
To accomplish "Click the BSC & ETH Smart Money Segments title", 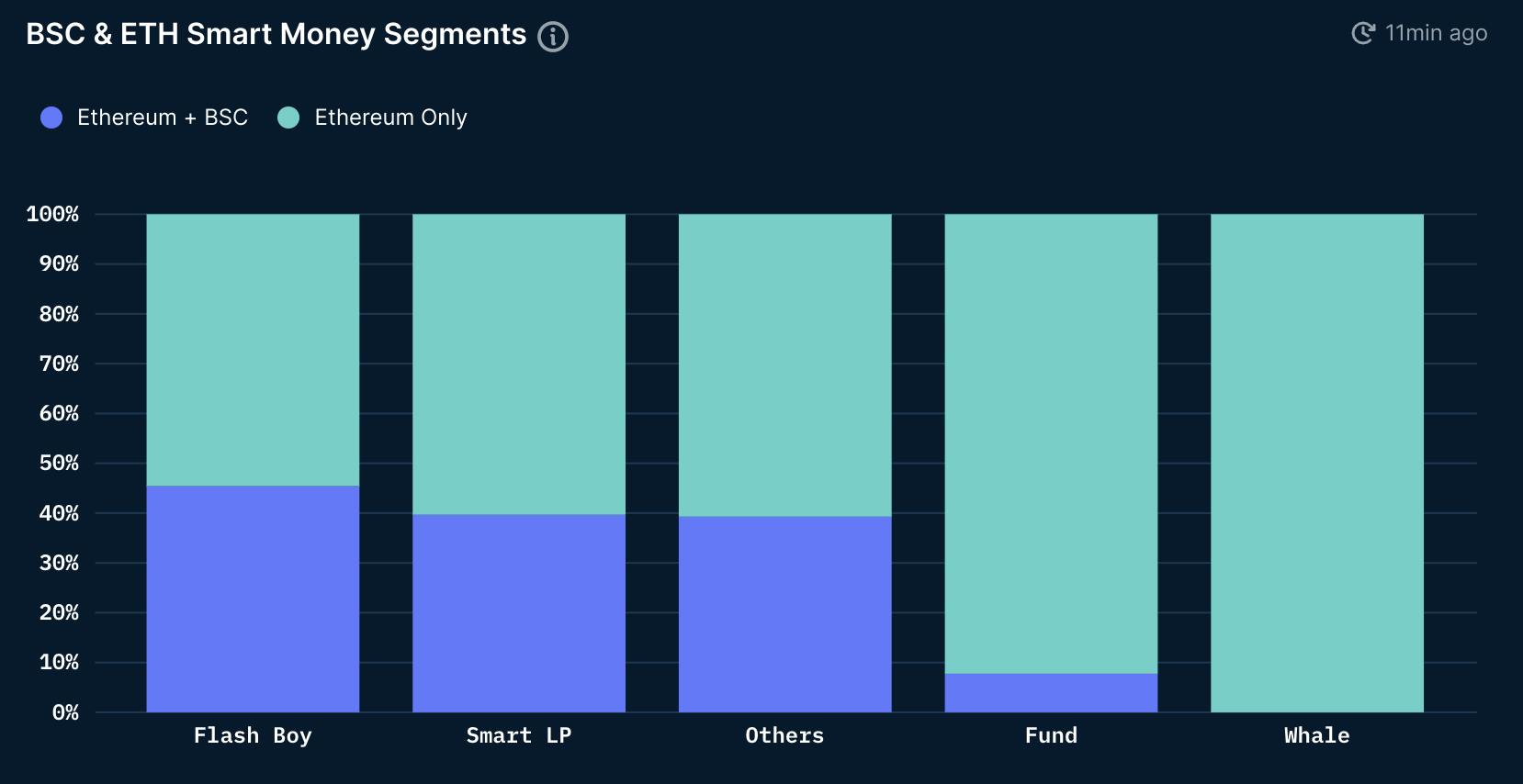I will coord(276,34).
